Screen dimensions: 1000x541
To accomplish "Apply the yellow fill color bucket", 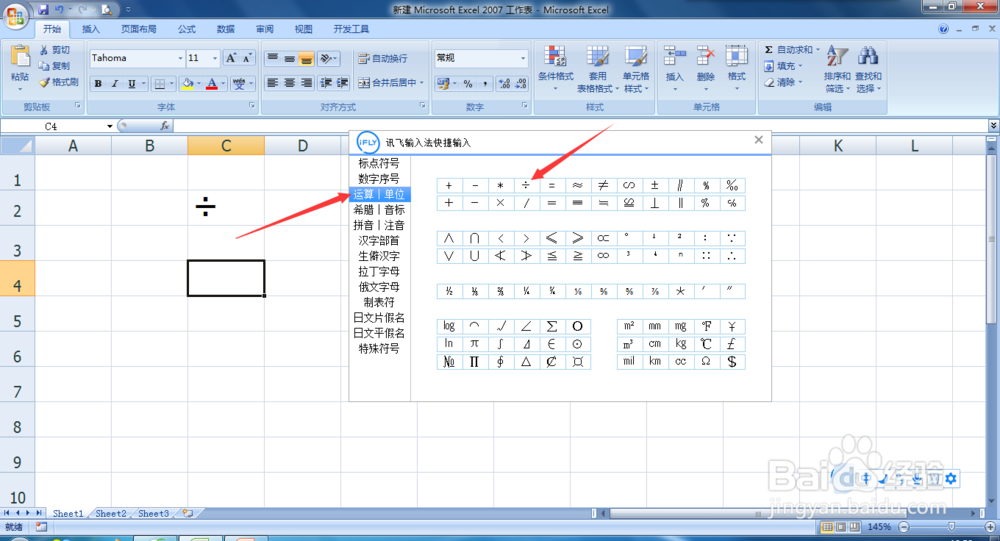I will 188,84.
